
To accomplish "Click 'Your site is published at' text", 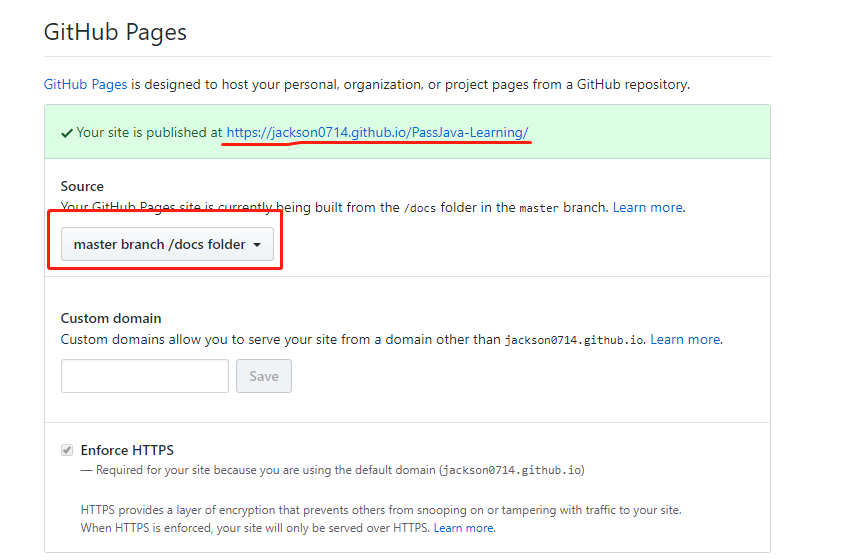I will point(149,132).
